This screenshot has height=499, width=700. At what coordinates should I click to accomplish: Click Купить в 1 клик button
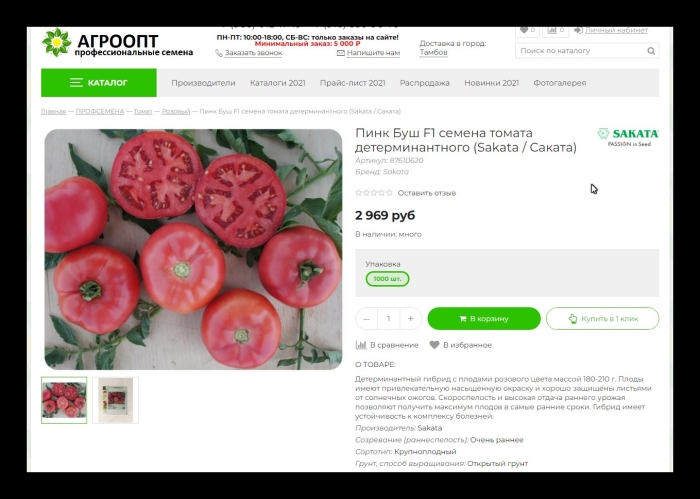coord(602,319)
